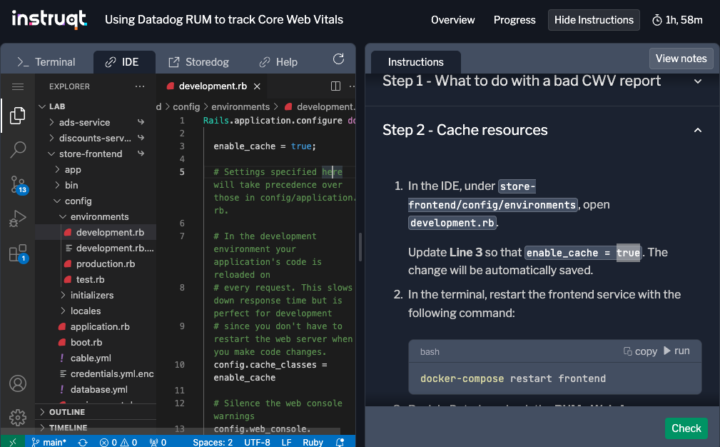Click the timer clock showing 1h, 58m

coord(677,20)
